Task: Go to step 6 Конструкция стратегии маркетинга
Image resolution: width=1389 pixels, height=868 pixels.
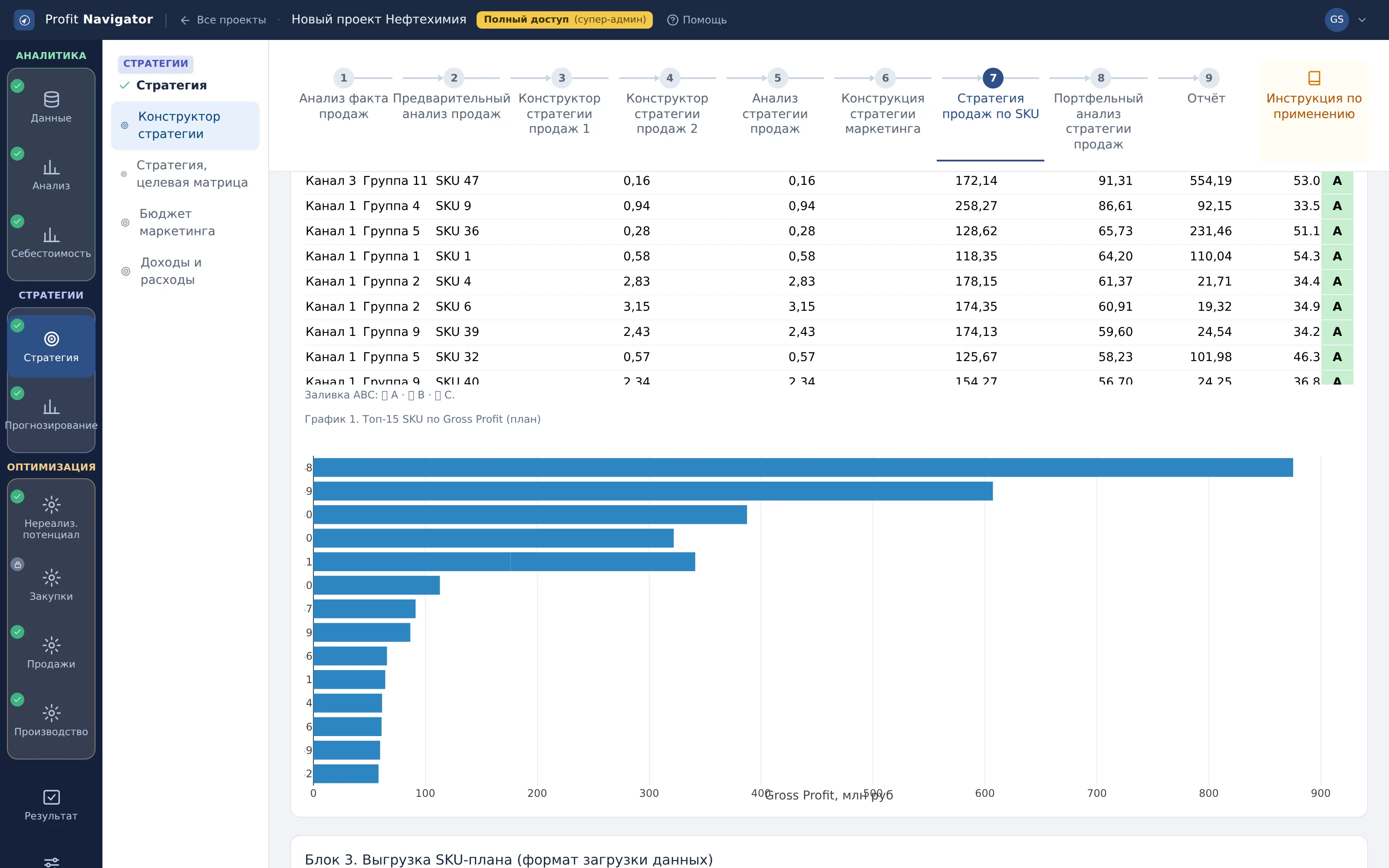Action: (x=883, y=103)
